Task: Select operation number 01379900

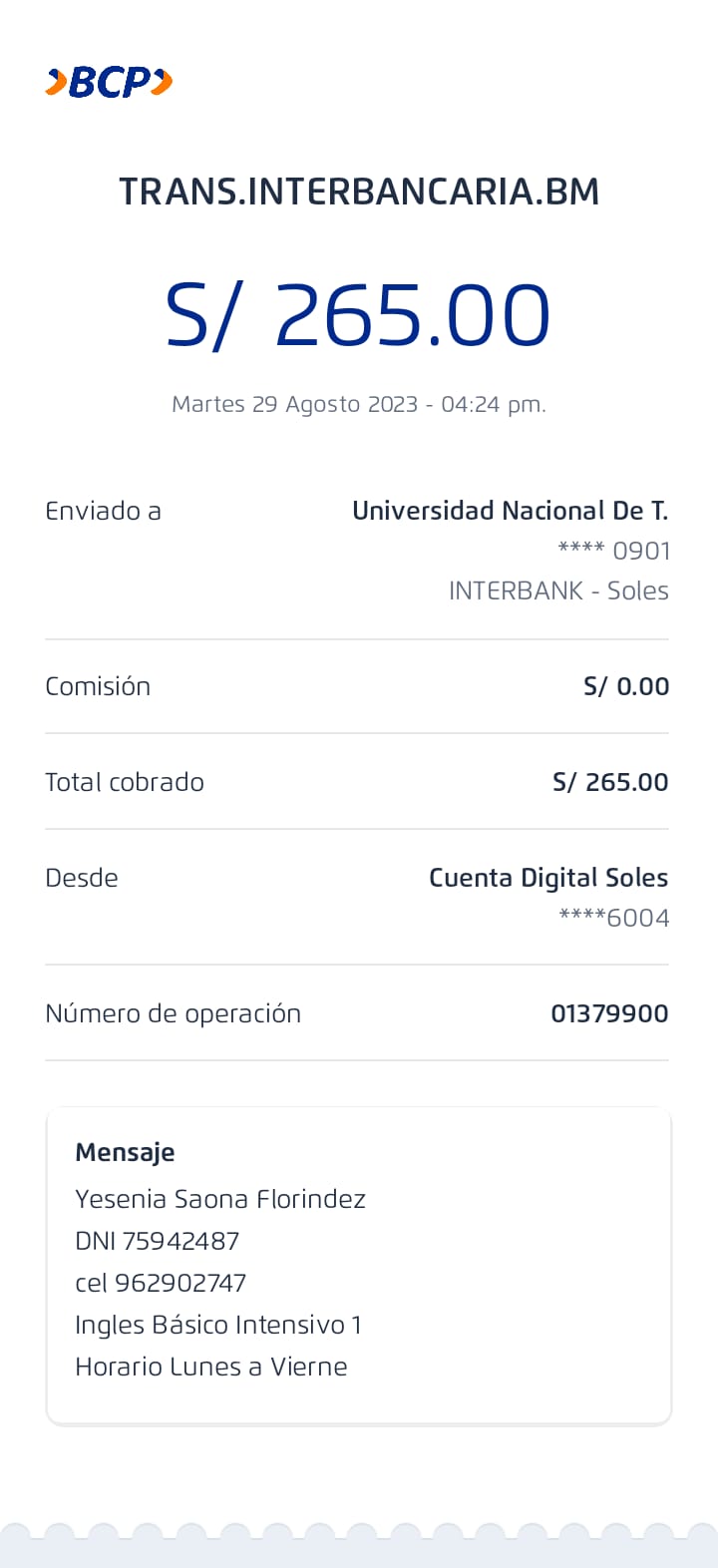Action: (609, 1013)
